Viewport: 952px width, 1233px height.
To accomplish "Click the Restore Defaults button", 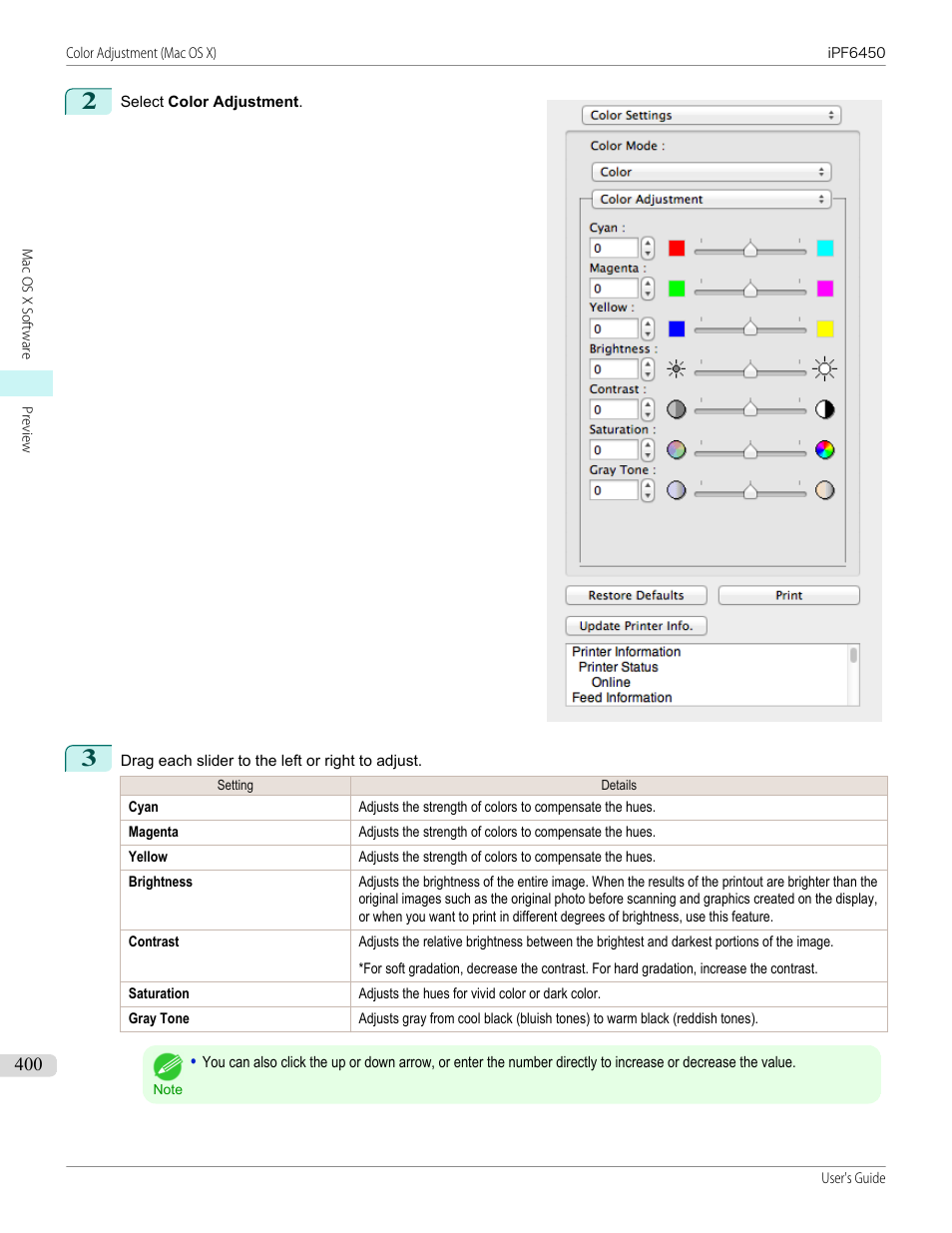I will 636,595.
